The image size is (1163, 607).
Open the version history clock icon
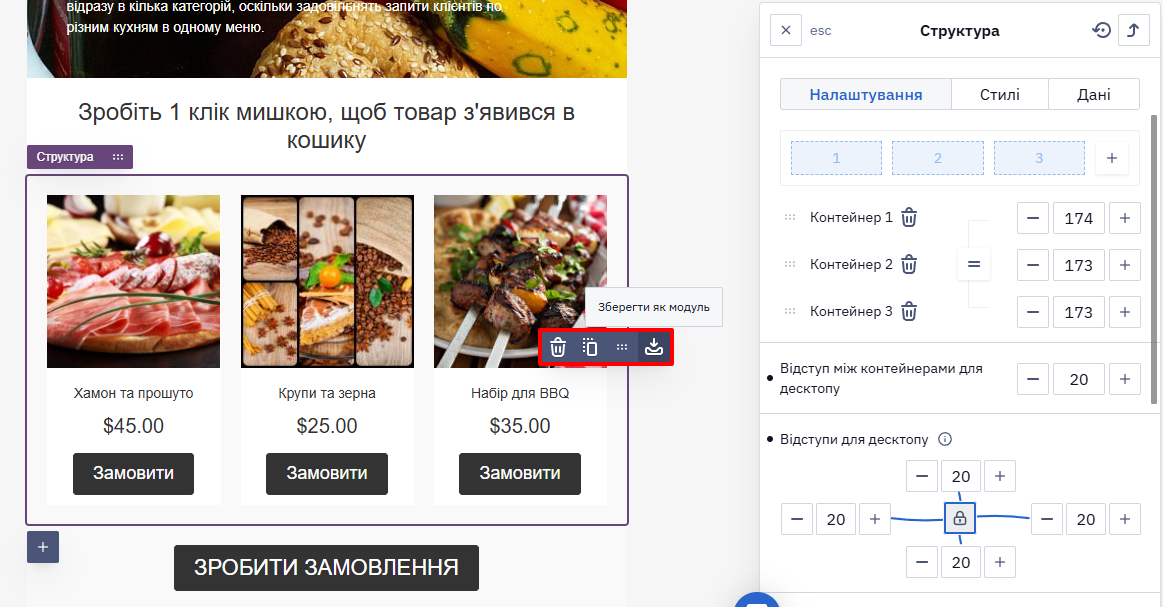tap(1101, 30)
